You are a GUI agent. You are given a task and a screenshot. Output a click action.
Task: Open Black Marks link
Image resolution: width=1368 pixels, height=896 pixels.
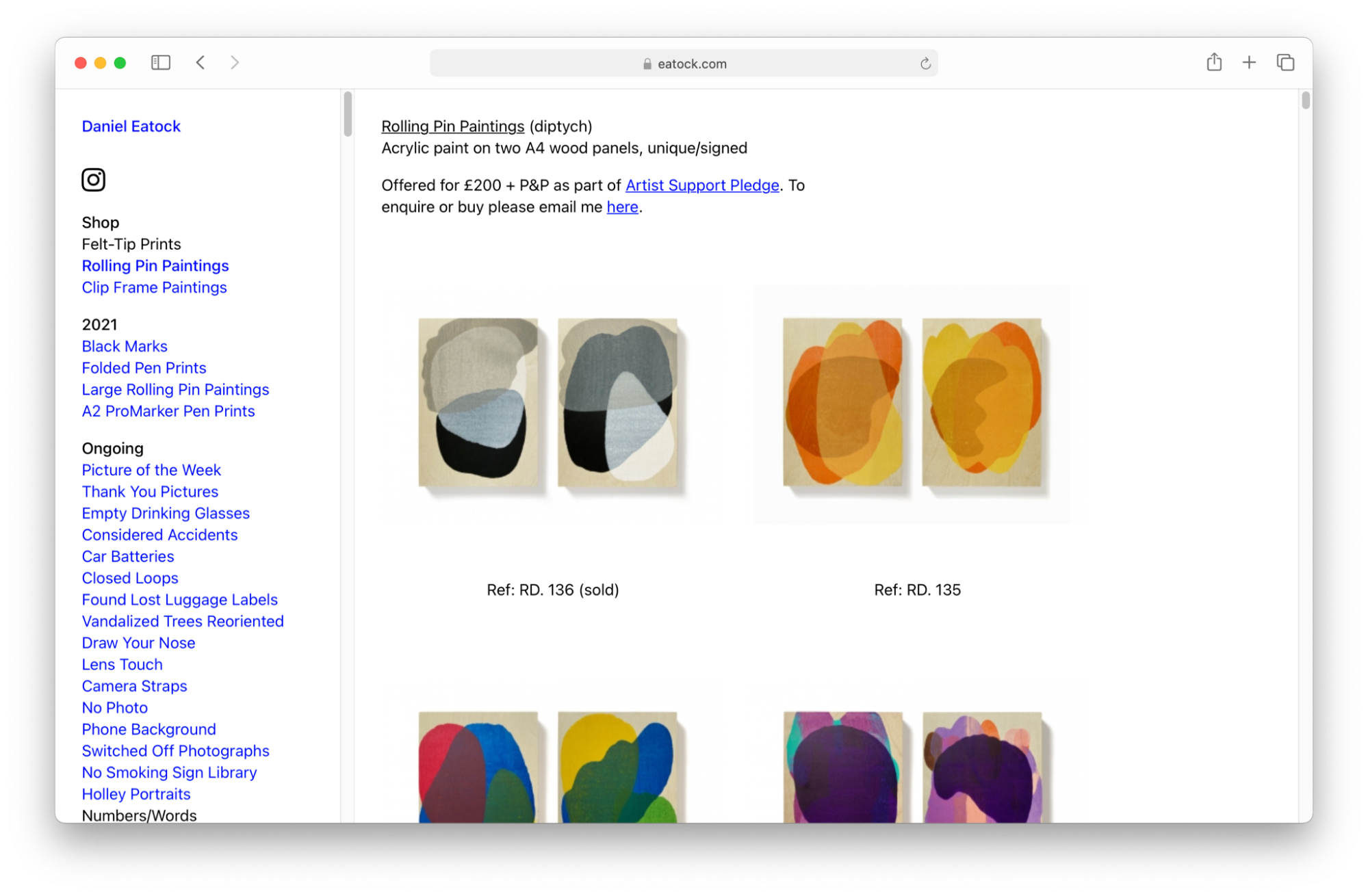tap(125, 347)
